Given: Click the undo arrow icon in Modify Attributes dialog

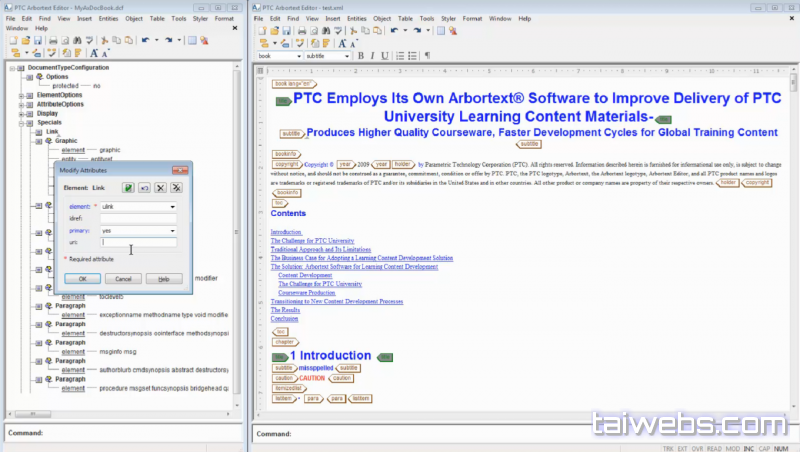Looking at the screenshot, I should (144, 187).
